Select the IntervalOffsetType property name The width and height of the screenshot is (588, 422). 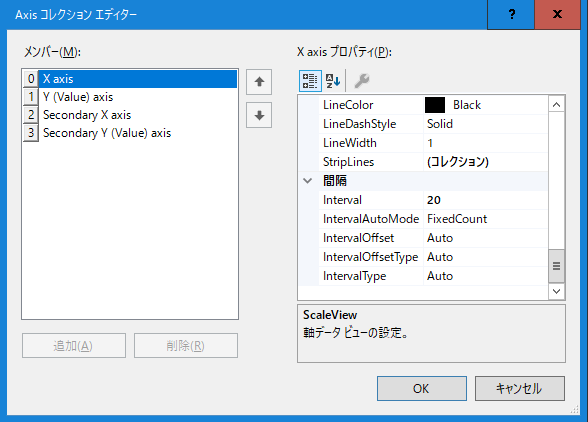pyautogui.click(x=370, y=257)
